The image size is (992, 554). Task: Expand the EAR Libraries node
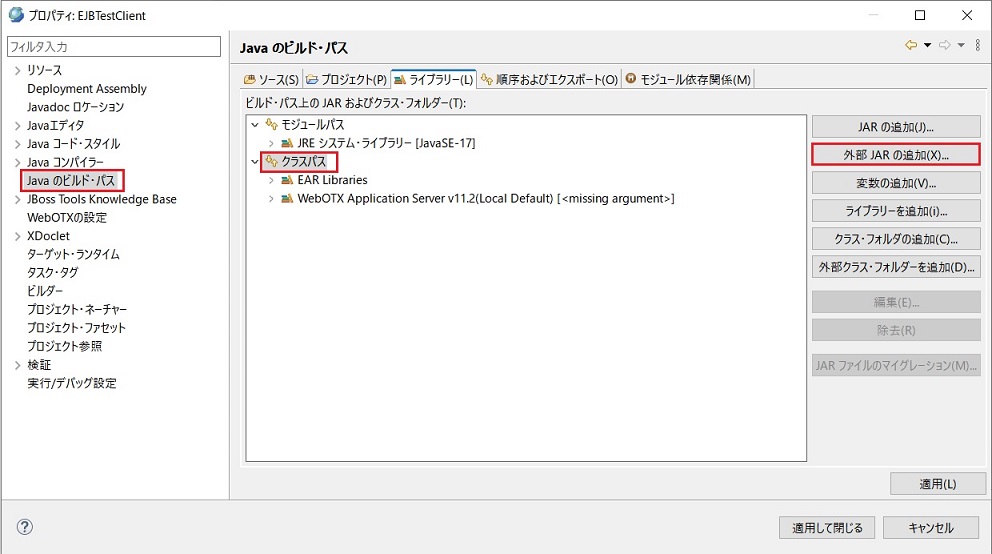tap(271, 180)
